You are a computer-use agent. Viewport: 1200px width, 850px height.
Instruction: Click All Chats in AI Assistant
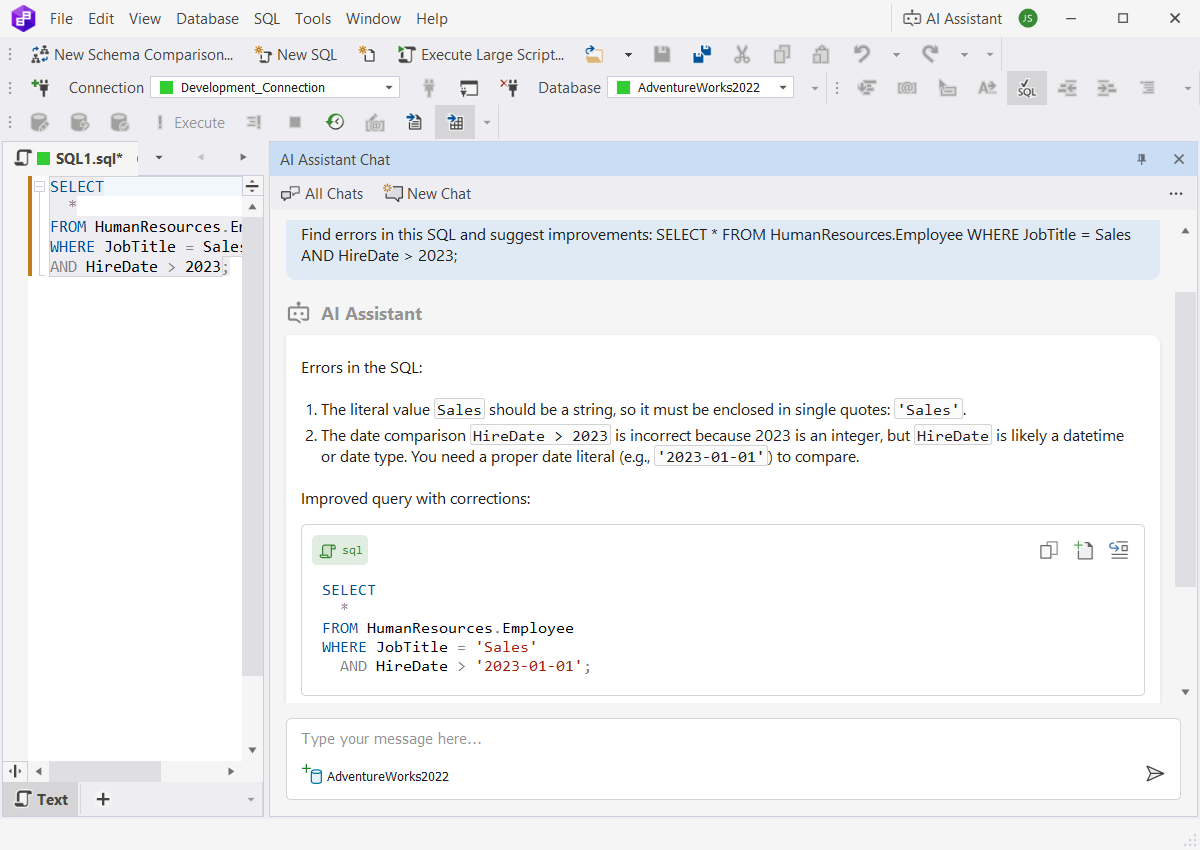click(322, 193)
